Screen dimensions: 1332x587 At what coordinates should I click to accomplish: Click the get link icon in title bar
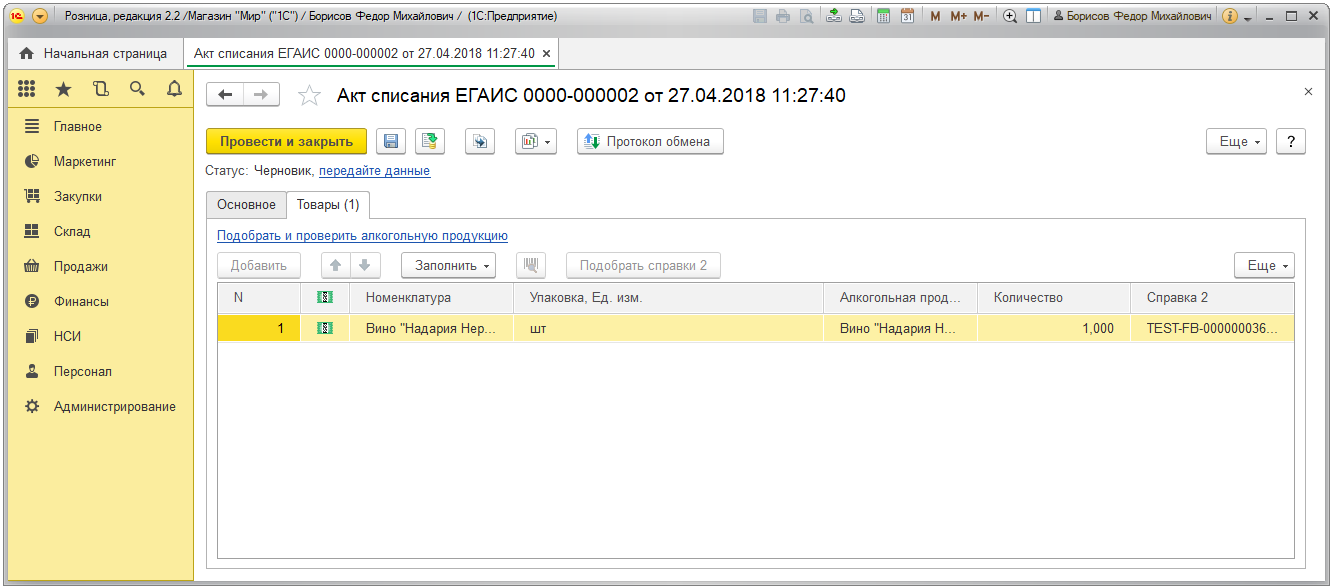[x=834, y=16]
